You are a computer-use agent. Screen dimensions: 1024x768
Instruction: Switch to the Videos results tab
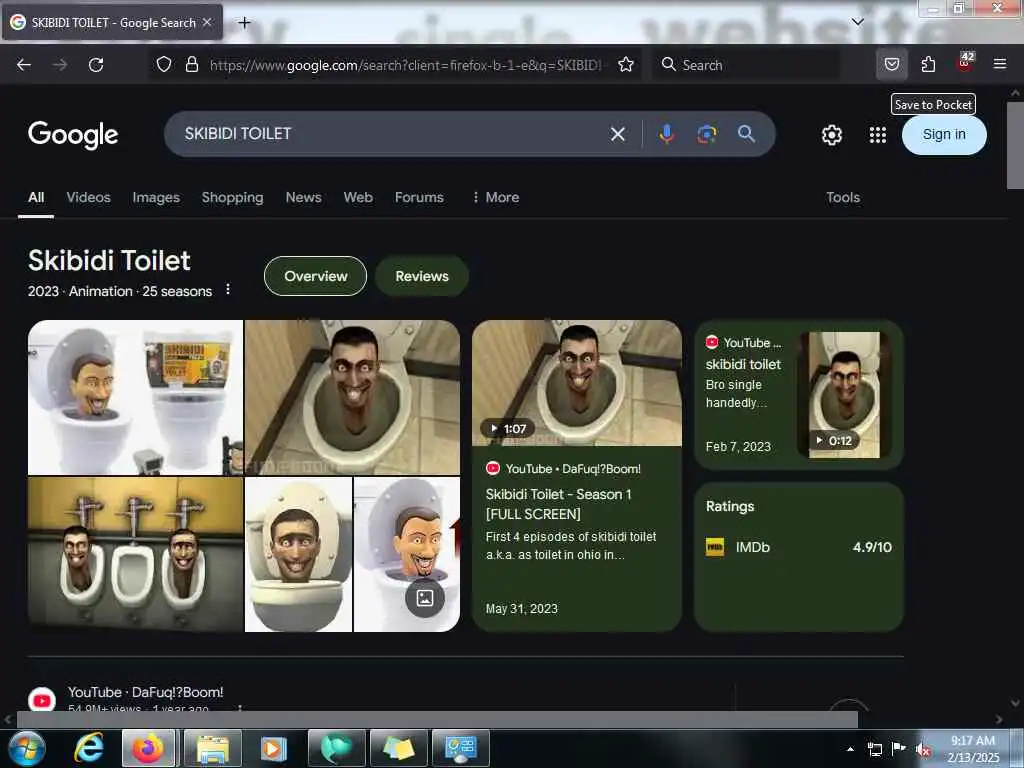(x=88, y=197)
